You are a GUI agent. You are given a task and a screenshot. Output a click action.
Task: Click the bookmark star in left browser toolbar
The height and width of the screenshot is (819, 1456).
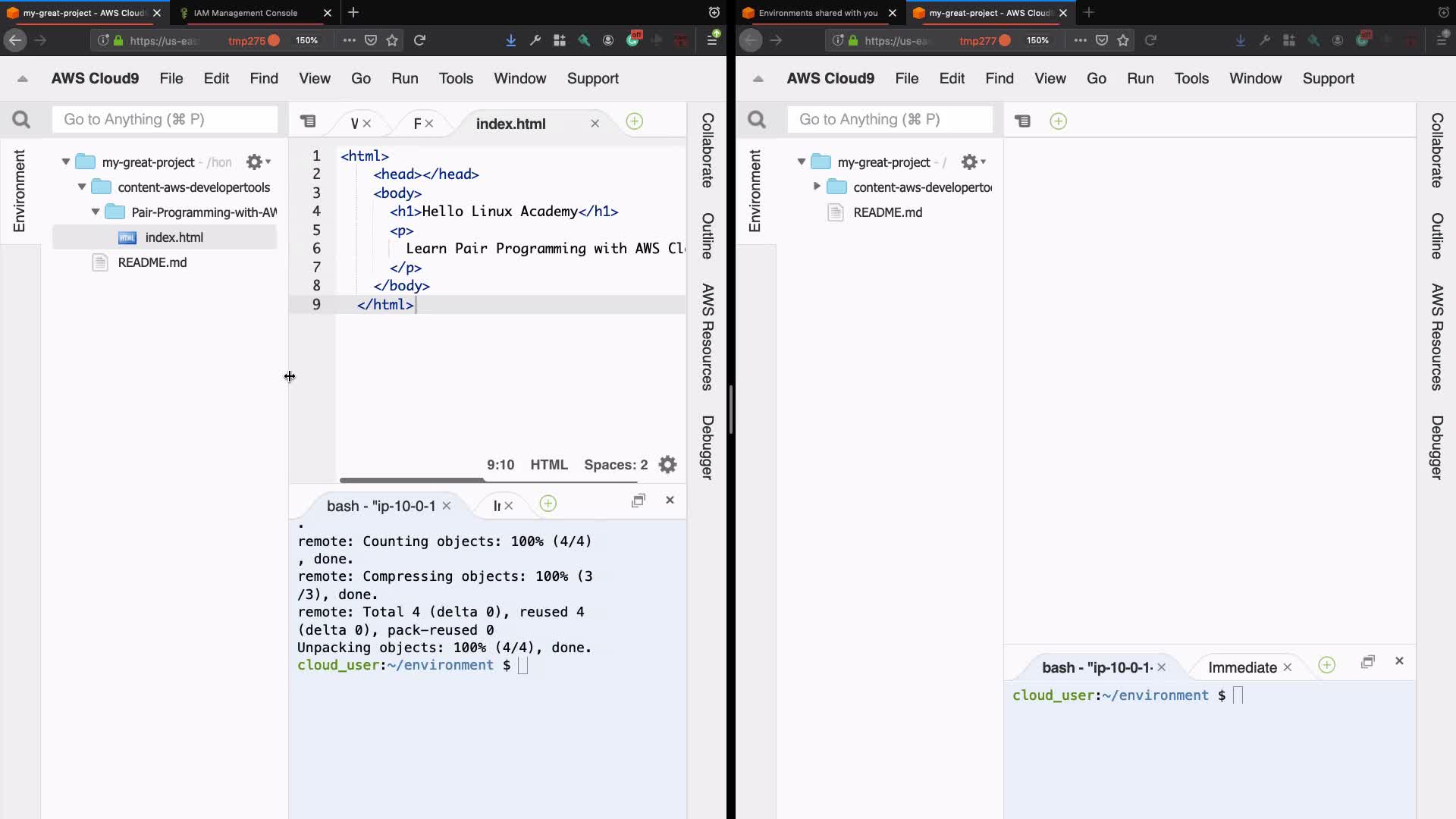pyautogui.click(x=392, y=40)
